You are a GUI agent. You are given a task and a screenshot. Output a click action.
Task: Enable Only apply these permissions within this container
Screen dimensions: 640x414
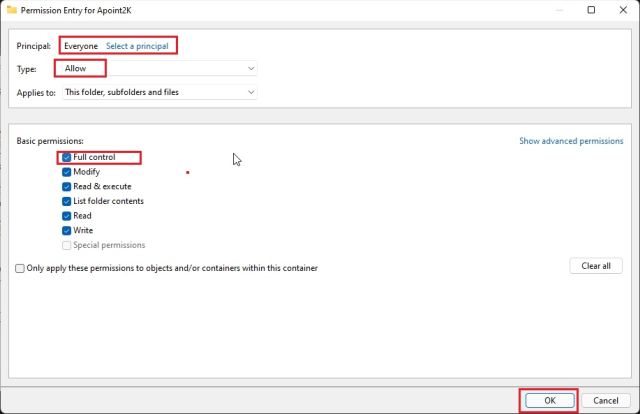click(20, 268)
